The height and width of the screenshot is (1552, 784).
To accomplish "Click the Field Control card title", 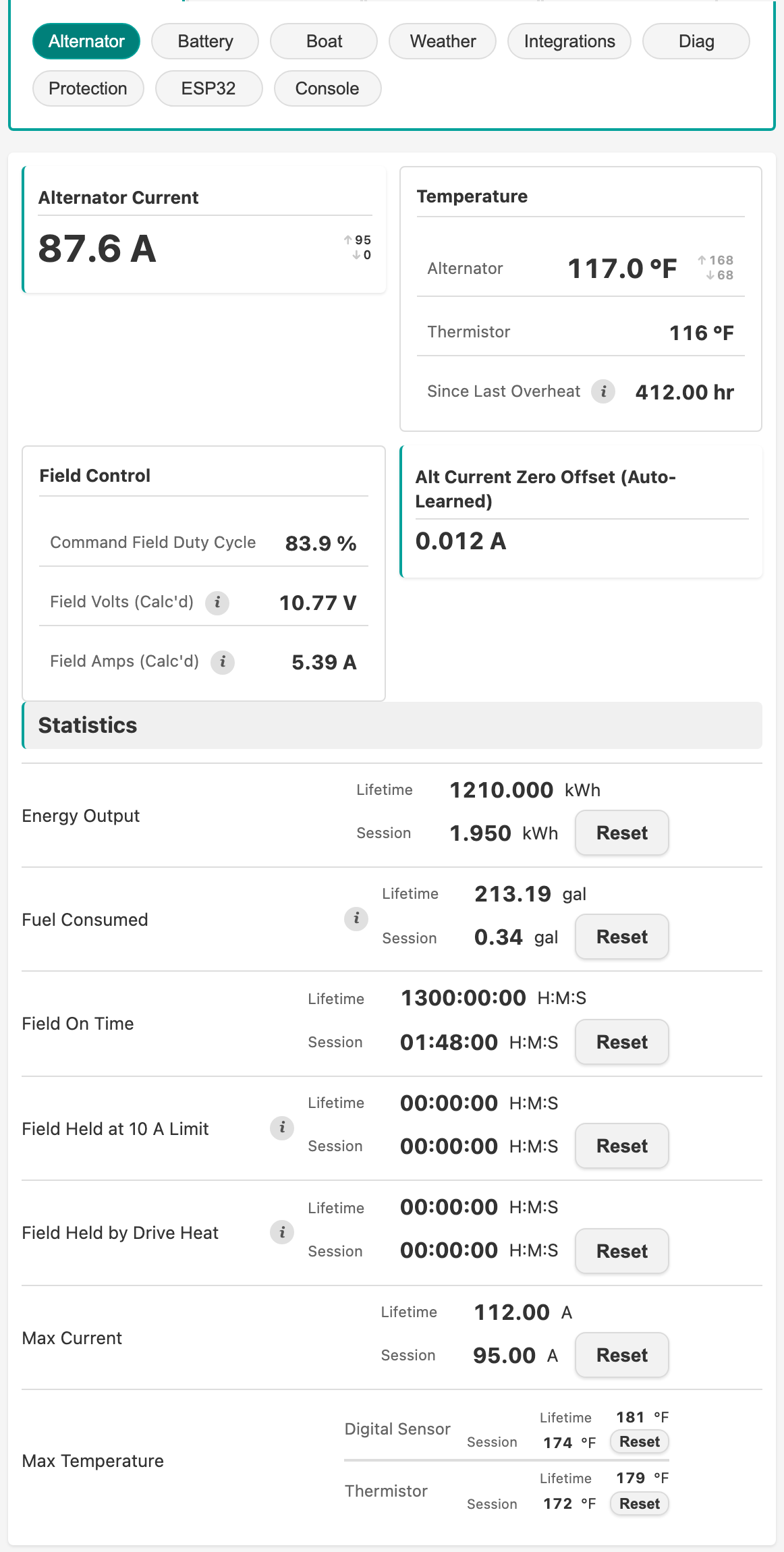I will 95,476.
